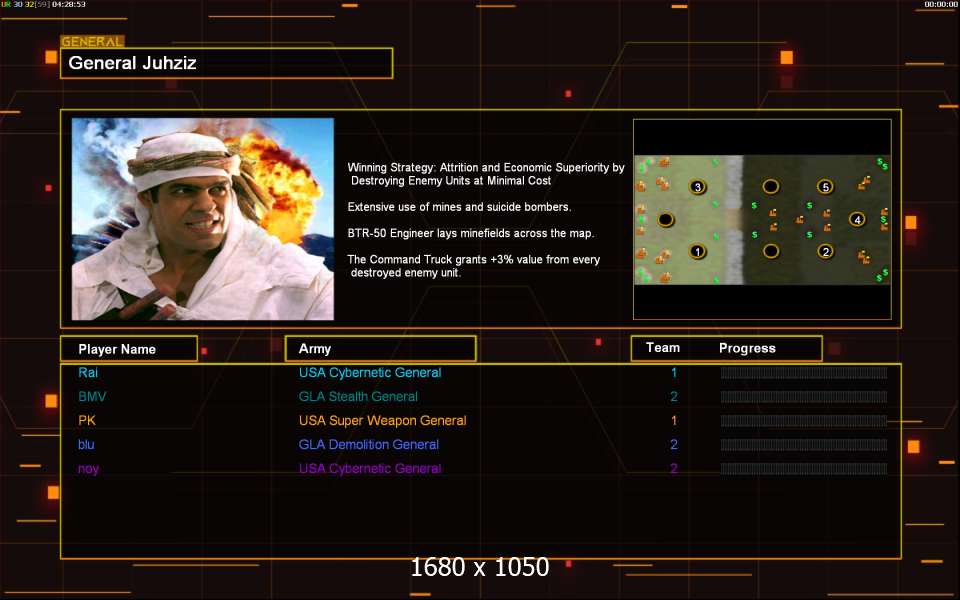Screen dimensions: 960x600
Task: Click the 'Winning Strategy: Attrition' description line
Action: coord(486,174)
